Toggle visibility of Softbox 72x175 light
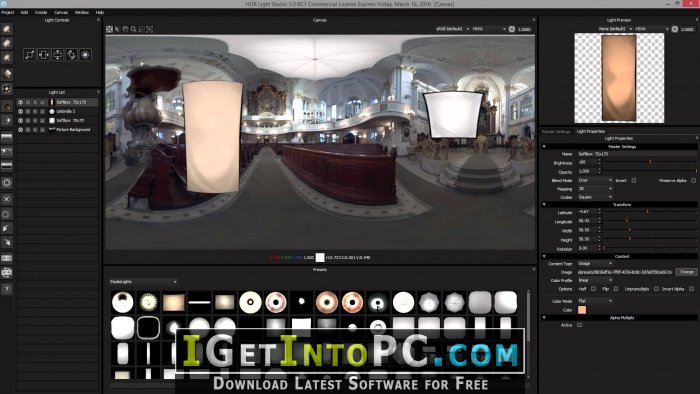This screenshot has width=700, height=394. pyautogui.click(x=21, y=102)
